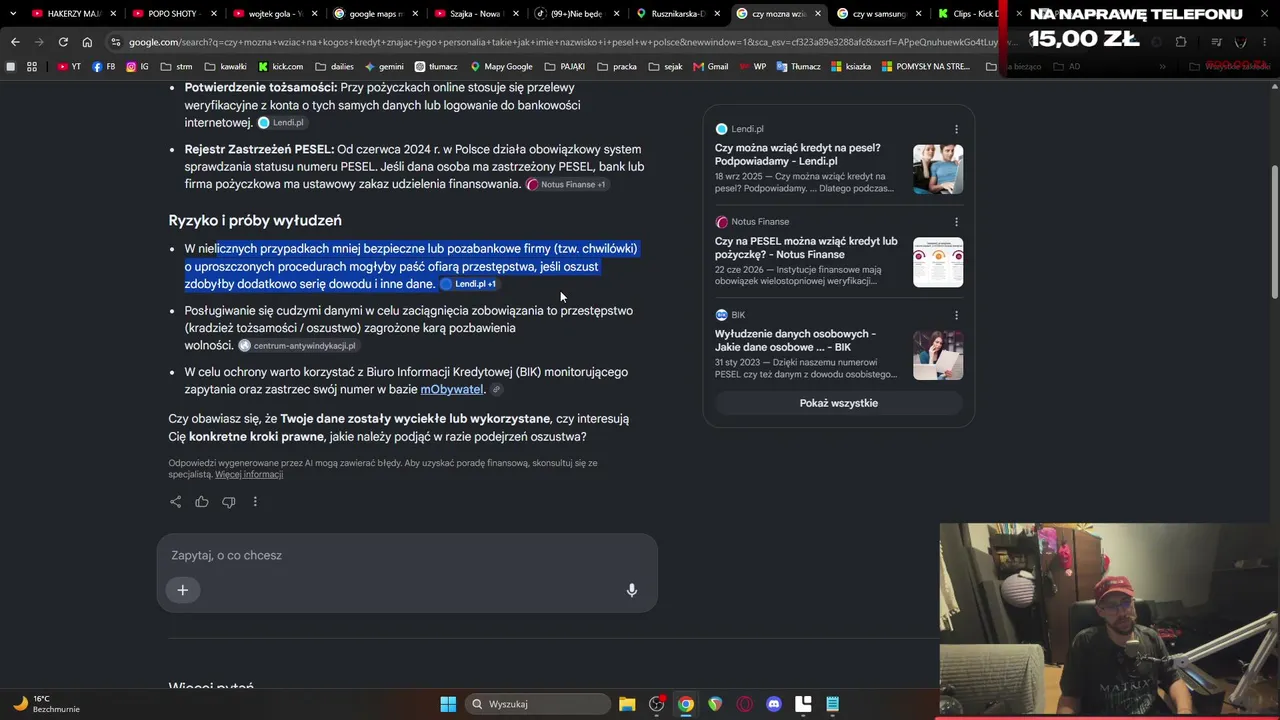Open the Notus Finanse source card options menu
Screen dimensions: 1280x720
point(956,222)
